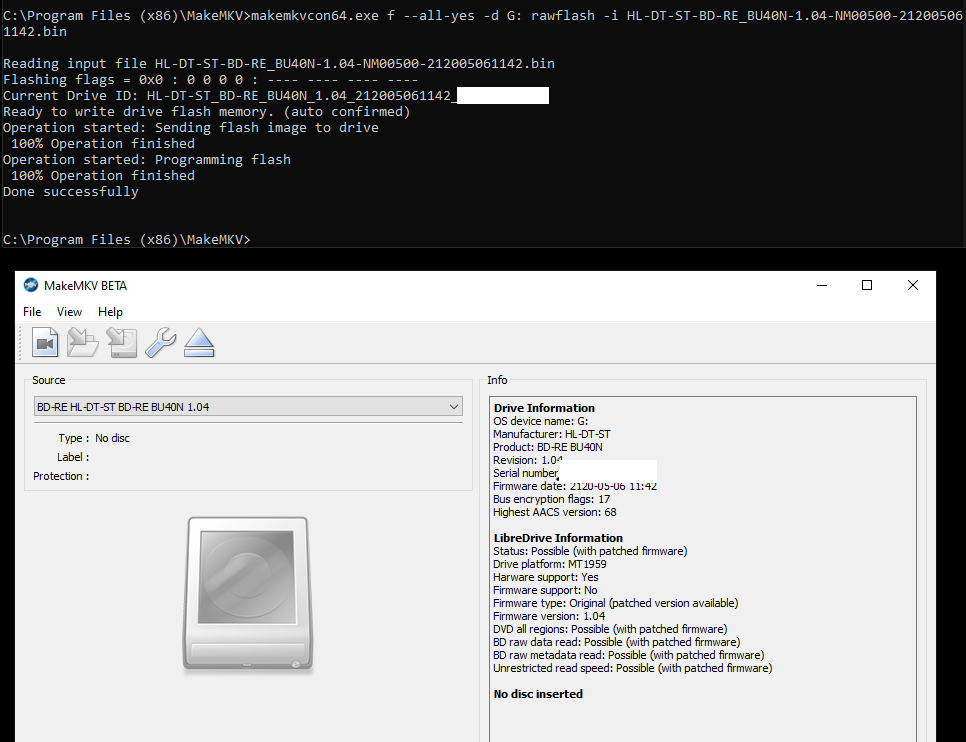966x742 pixels.
Task: Click 'Firmware type: Original' line
Action: click(615, 603)
